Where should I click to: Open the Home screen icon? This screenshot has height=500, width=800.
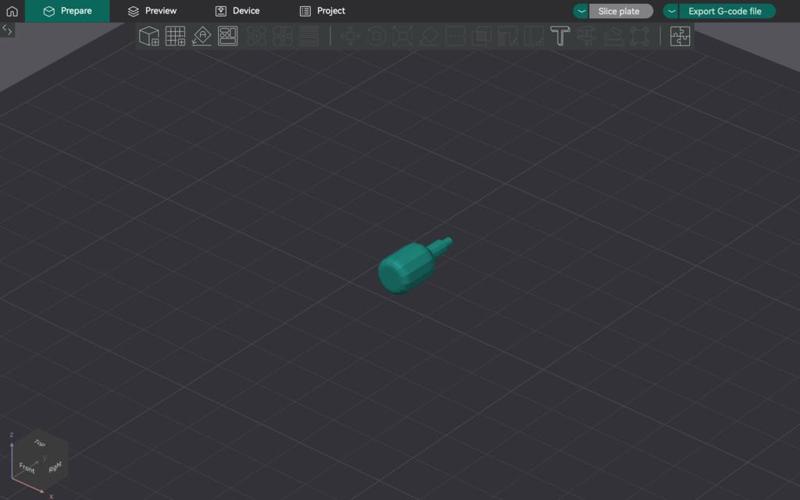[x=12, y=11]
